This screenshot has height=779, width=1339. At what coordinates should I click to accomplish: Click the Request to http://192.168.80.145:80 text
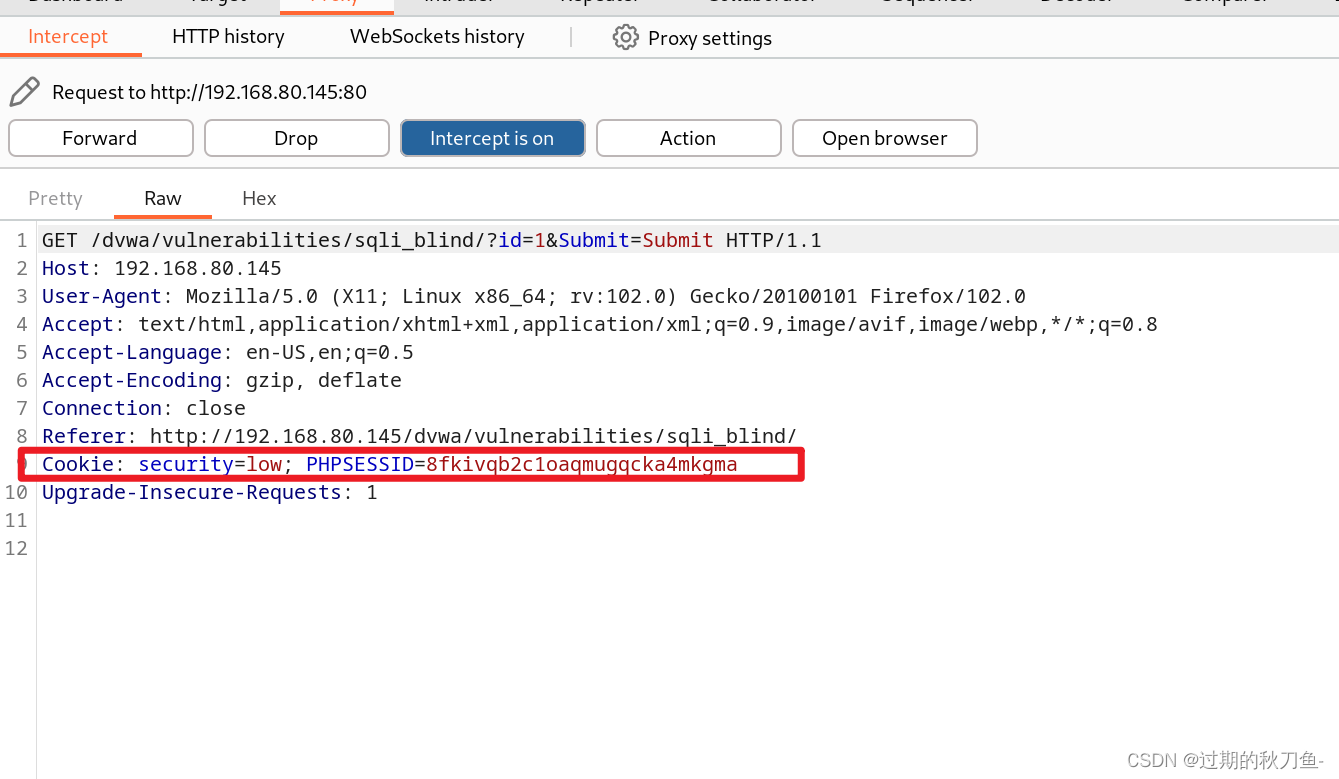[209, 92]
